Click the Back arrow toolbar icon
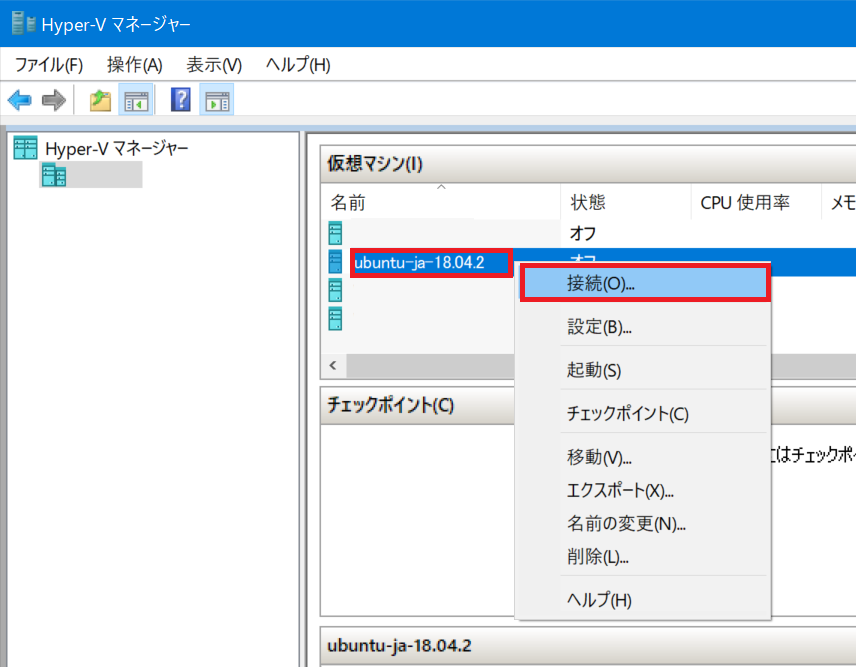Screen dimensions: 856x667 click(x=20, y=100)
